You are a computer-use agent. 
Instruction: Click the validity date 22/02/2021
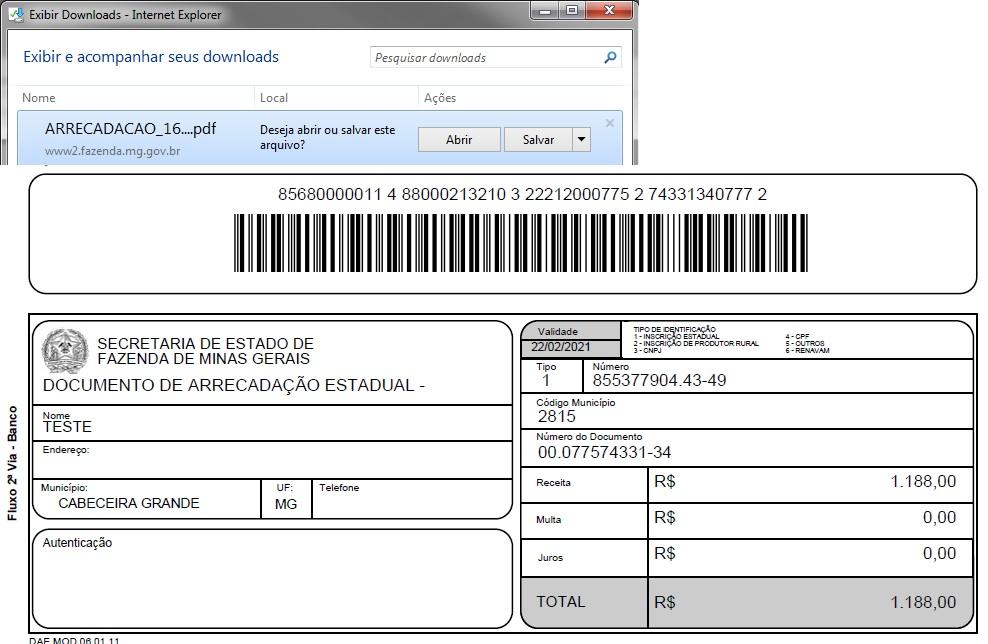[x=560, y=347]
